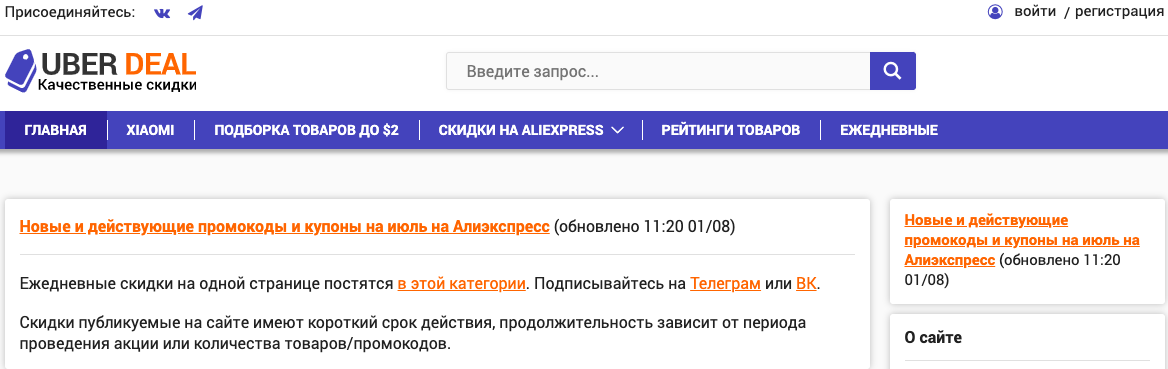Image resolution: width=1168 pixels, height=369 pixels.
Task: Open Рейтинги товаров menu item
Action: point(731,130)
